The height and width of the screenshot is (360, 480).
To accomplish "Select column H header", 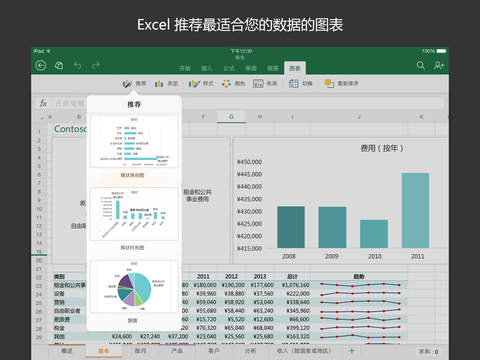I will [x=260, y=117].
